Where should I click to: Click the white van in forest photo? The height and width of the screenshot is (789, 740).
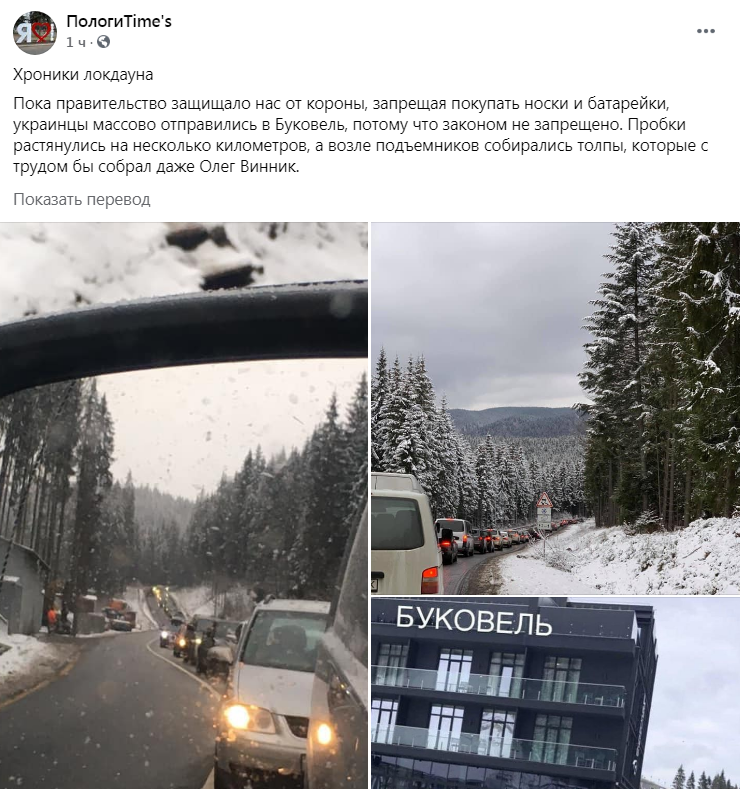[x=405, y=533]
